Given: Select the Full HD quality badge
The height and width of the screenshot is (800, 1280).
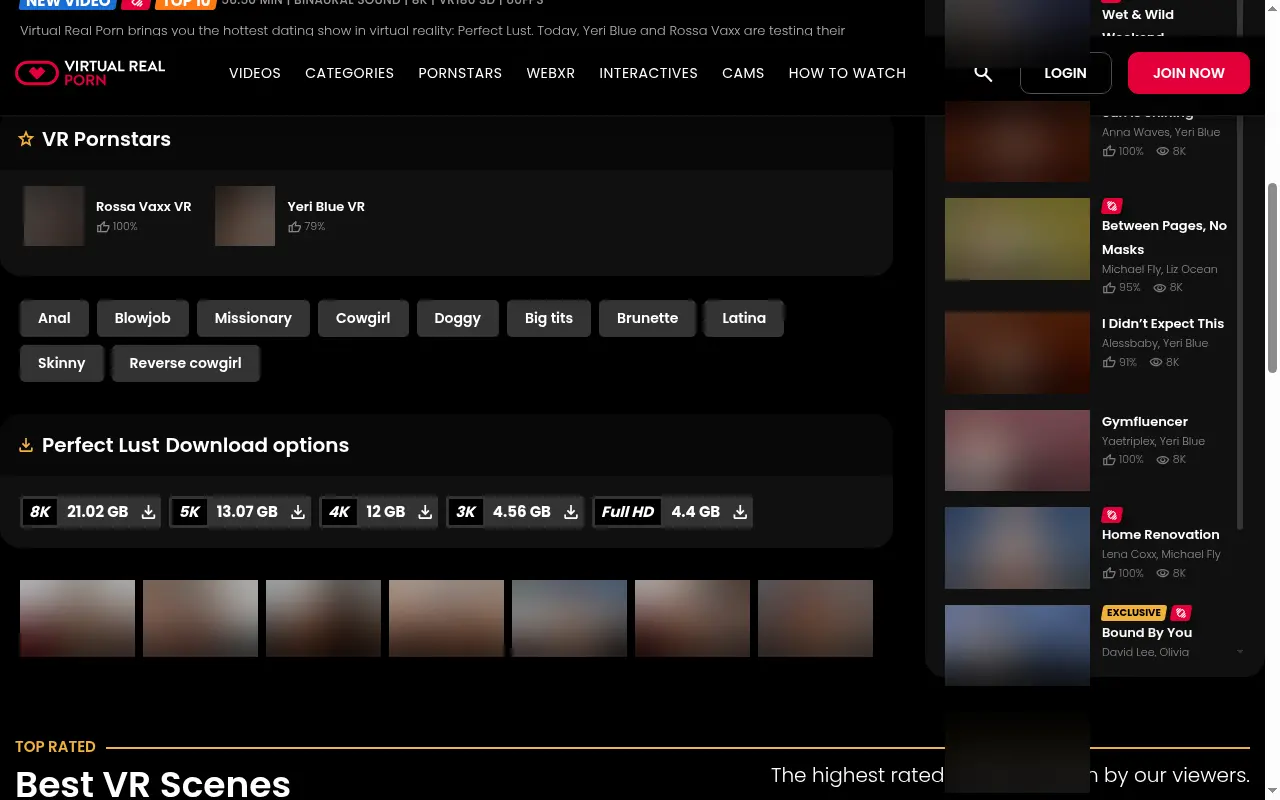Looking at the screenshot, I should pyautogui.click(x=628, y=512).
